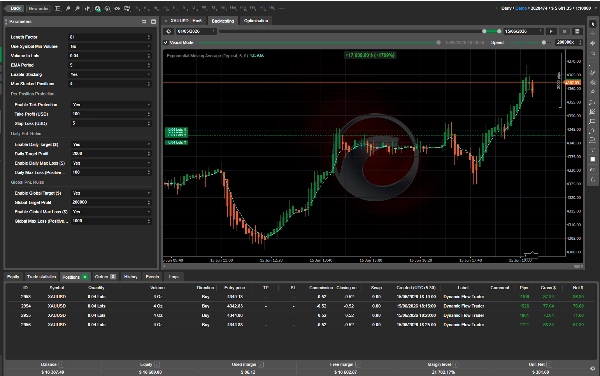Screen dimensions: 600x376
Task: Click the Equity info icon
Action: pos(157,365)
